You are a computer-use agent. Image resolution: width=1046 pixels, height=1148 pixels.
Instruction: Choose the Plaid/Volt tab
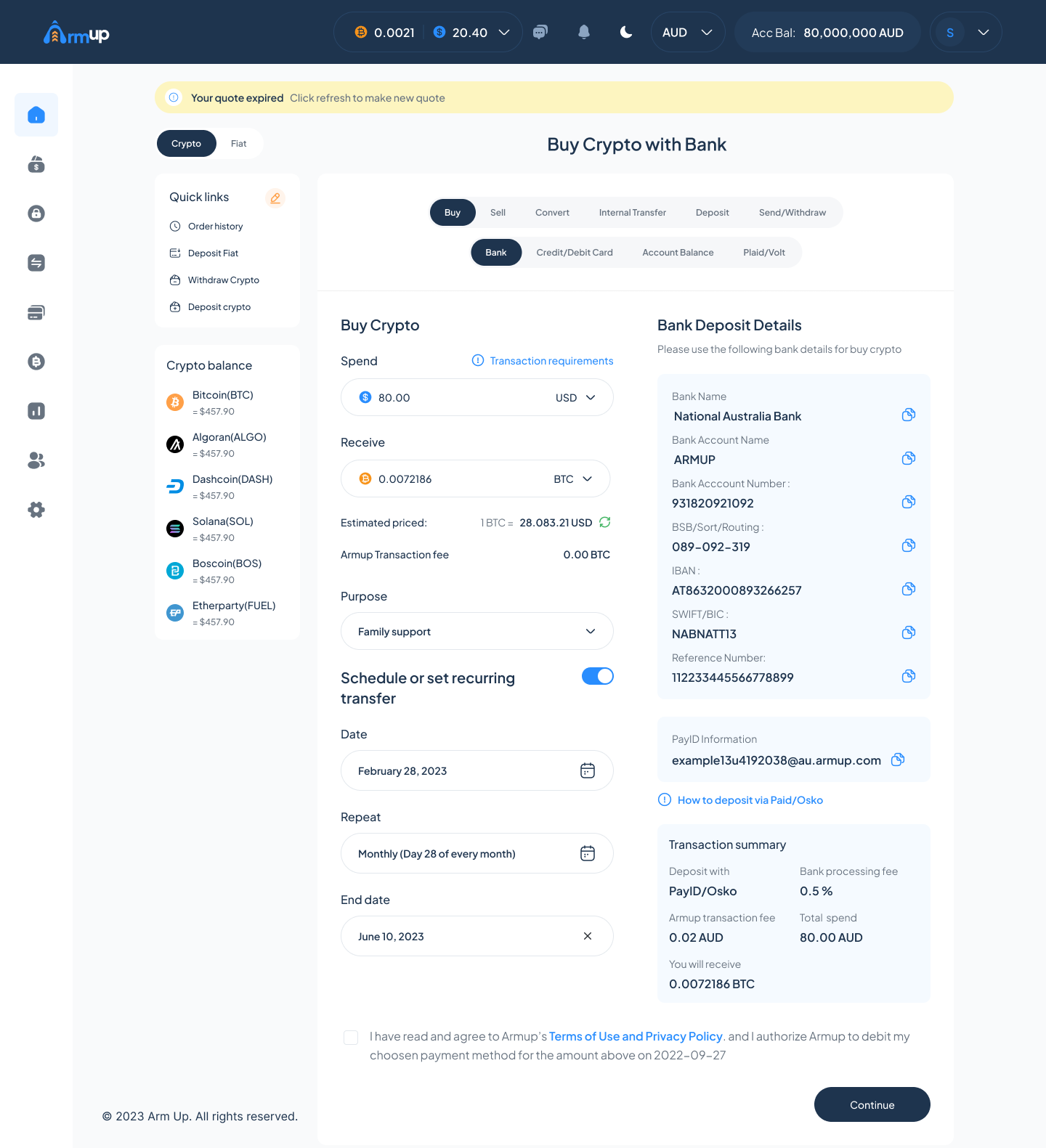tap(764, 252)
